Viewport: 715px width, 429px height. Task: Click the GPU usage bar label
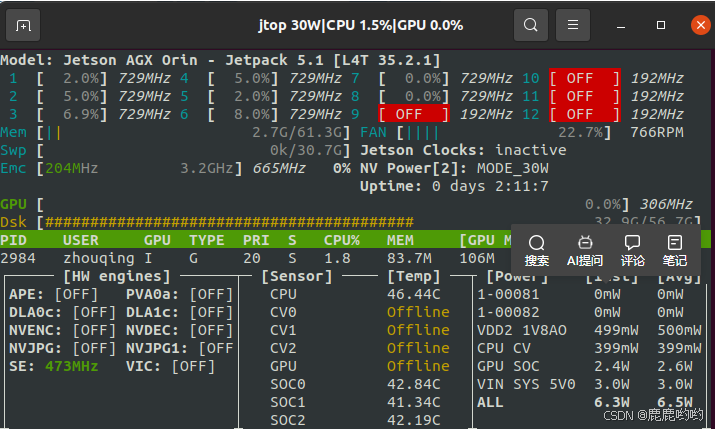coord(13,205)
